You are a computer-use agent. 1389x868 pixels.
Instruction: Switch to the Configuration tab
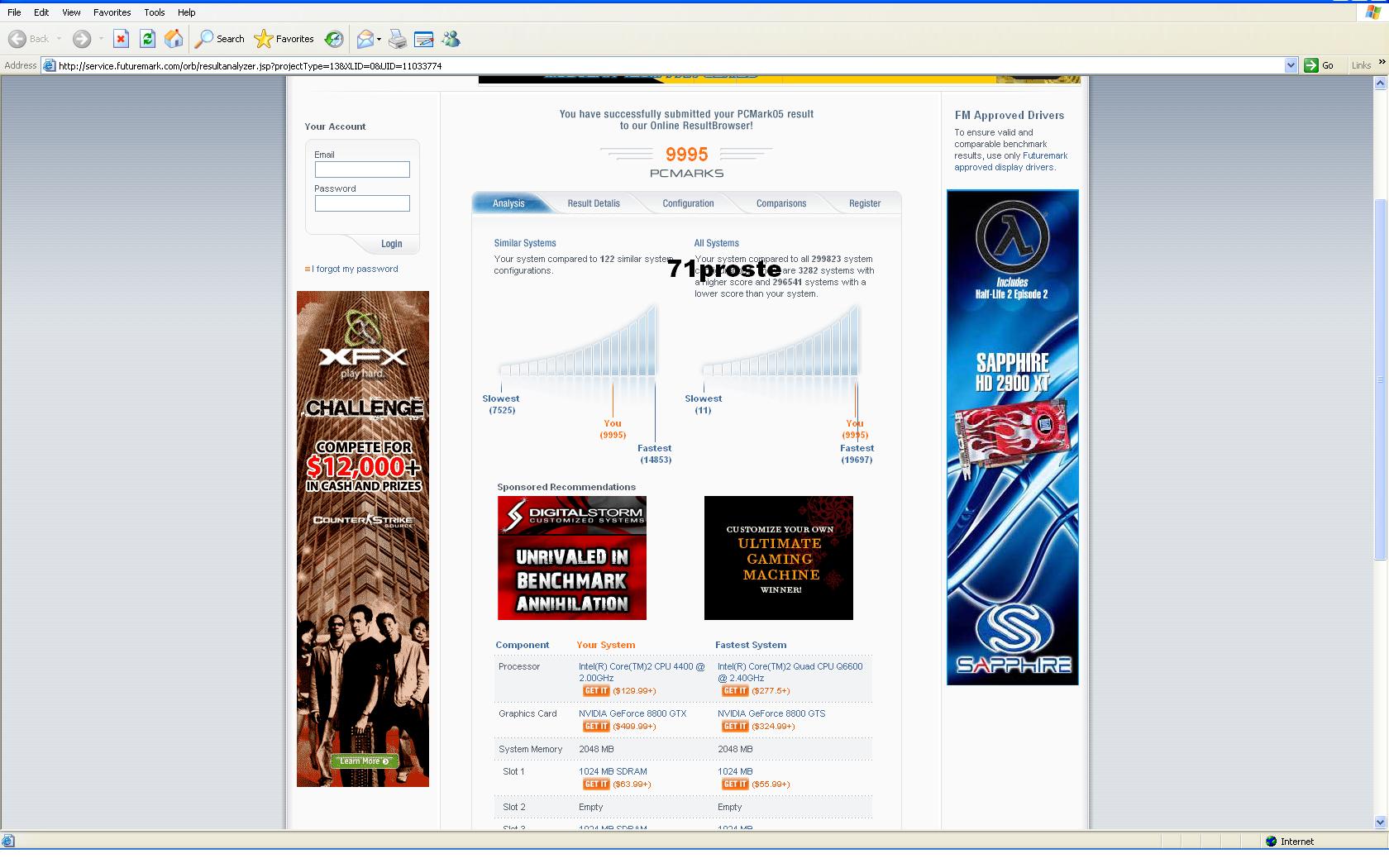pyautogui.click(x=688, y=203)
